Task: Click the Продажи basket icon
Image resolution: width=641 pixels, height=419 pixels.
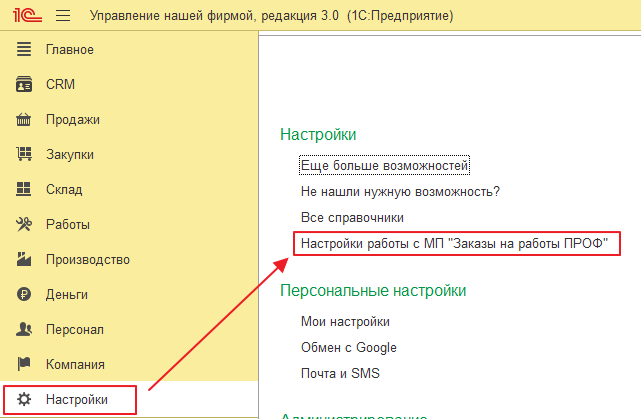Action: pyautogui.click(x=24, y=119)
